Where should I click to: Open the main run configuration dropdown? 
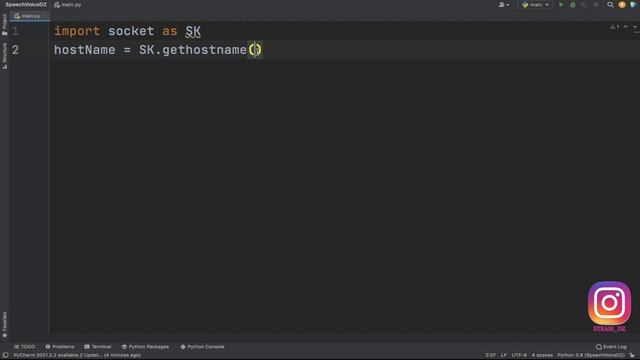click(x=536, y=5)
